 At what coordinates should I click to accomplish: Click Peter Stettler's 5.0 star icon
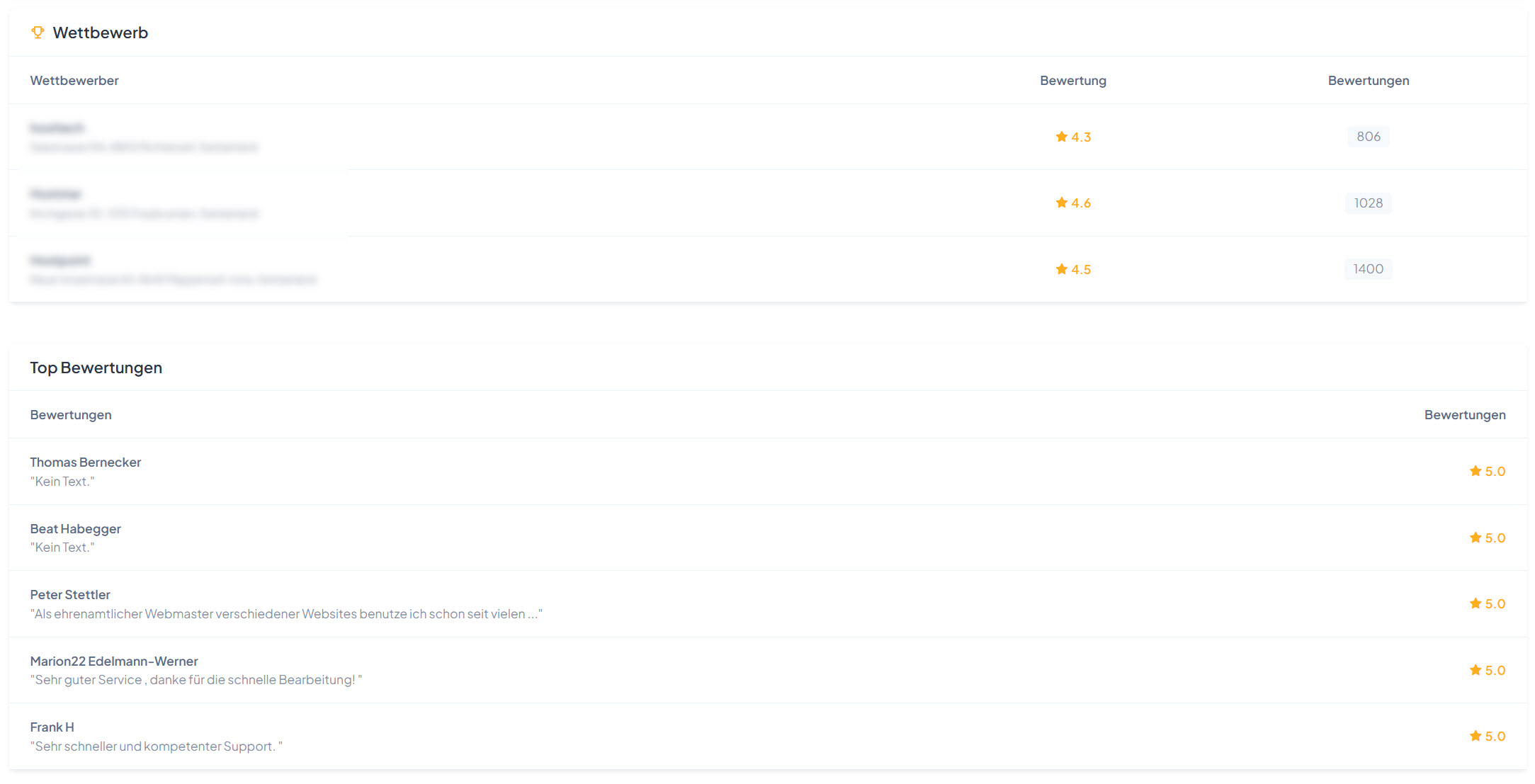tap(1475, 603)
